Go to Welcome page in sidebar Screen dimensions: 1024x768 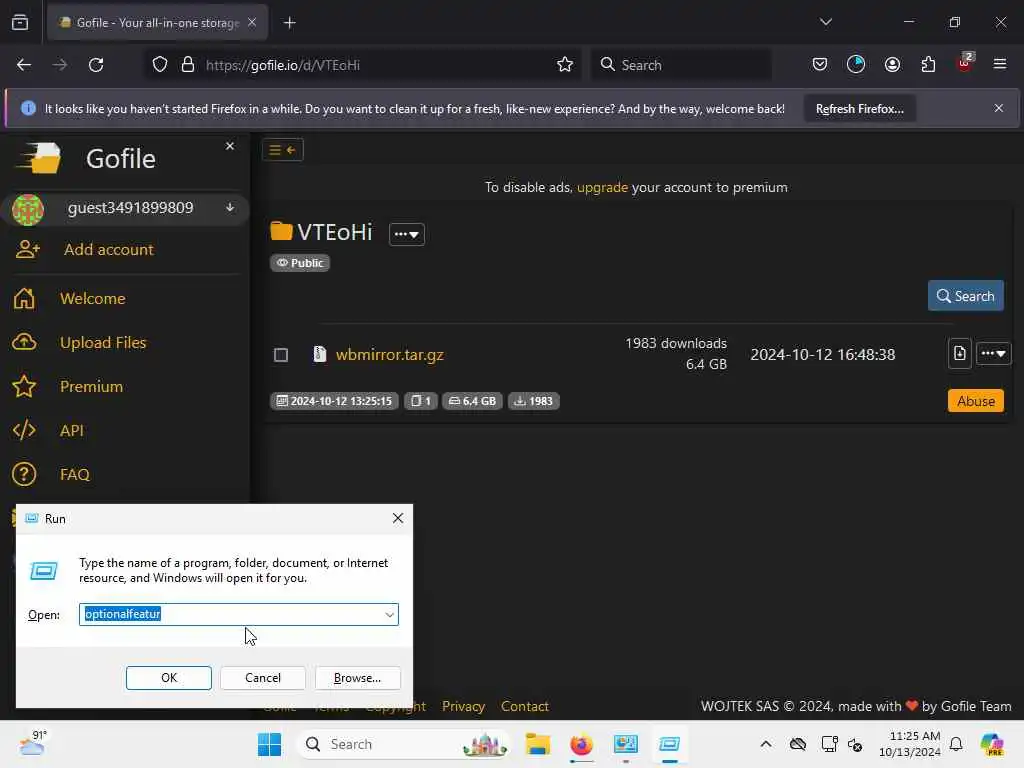pos(93,298)
